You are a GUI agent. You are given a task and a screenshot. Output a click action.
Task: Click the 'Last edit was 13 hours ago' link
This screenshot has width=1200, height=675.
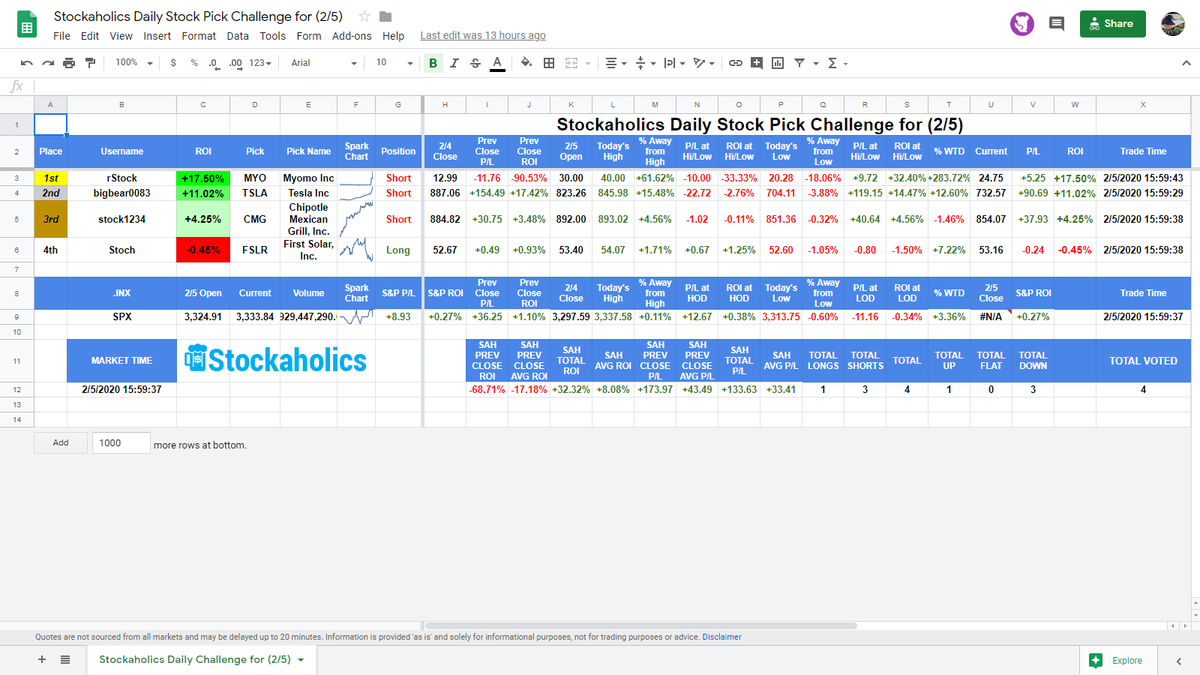[483, 36]
